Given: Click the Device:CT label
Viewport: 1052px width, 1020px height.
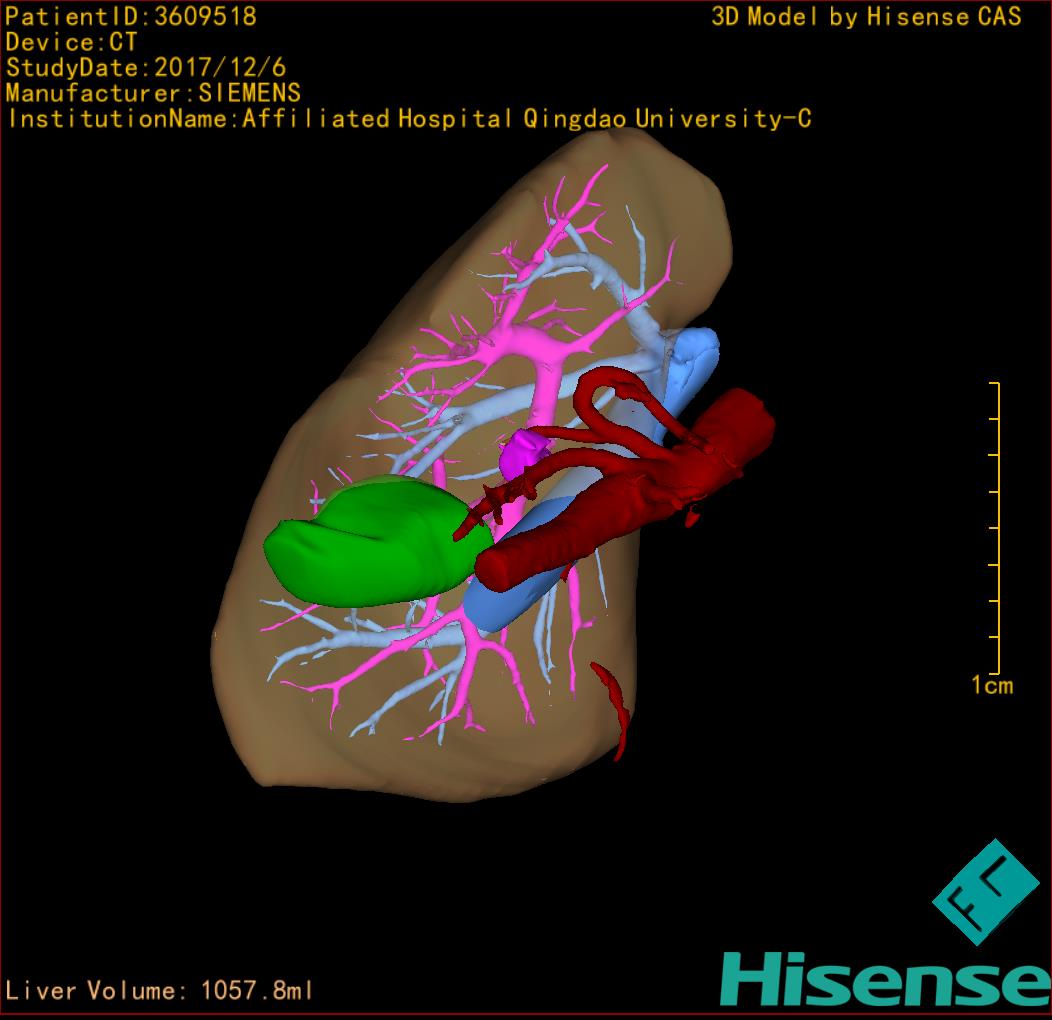Looking at the screenshot, I should click(x=71, y=42).
